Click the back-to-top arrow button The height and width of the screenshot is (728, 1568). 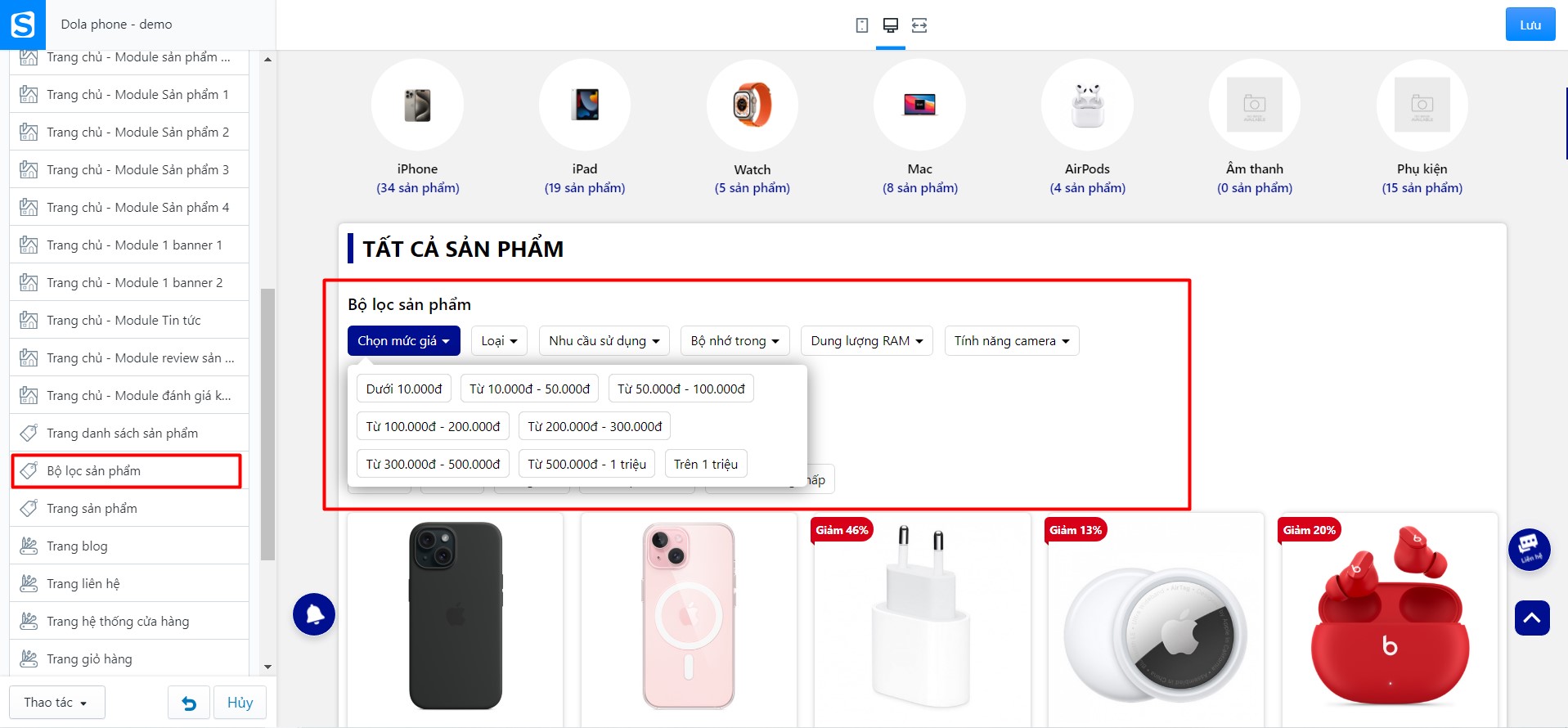coord(1532,618)
